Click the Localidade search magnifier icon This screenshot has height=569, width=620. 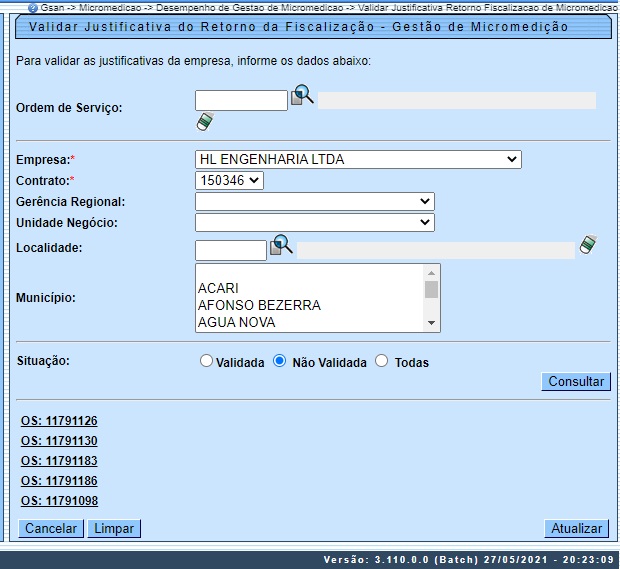pos(281,244)
